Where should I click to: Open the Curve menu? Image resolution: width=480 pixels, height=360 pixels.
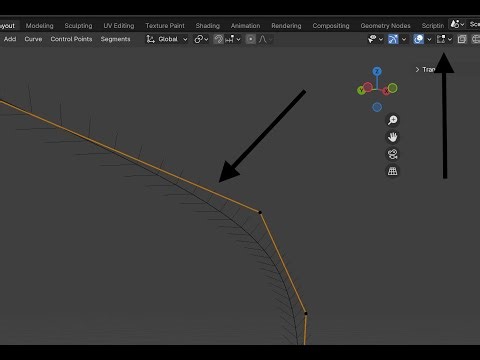pyautogui.click(x=33, y=39)
